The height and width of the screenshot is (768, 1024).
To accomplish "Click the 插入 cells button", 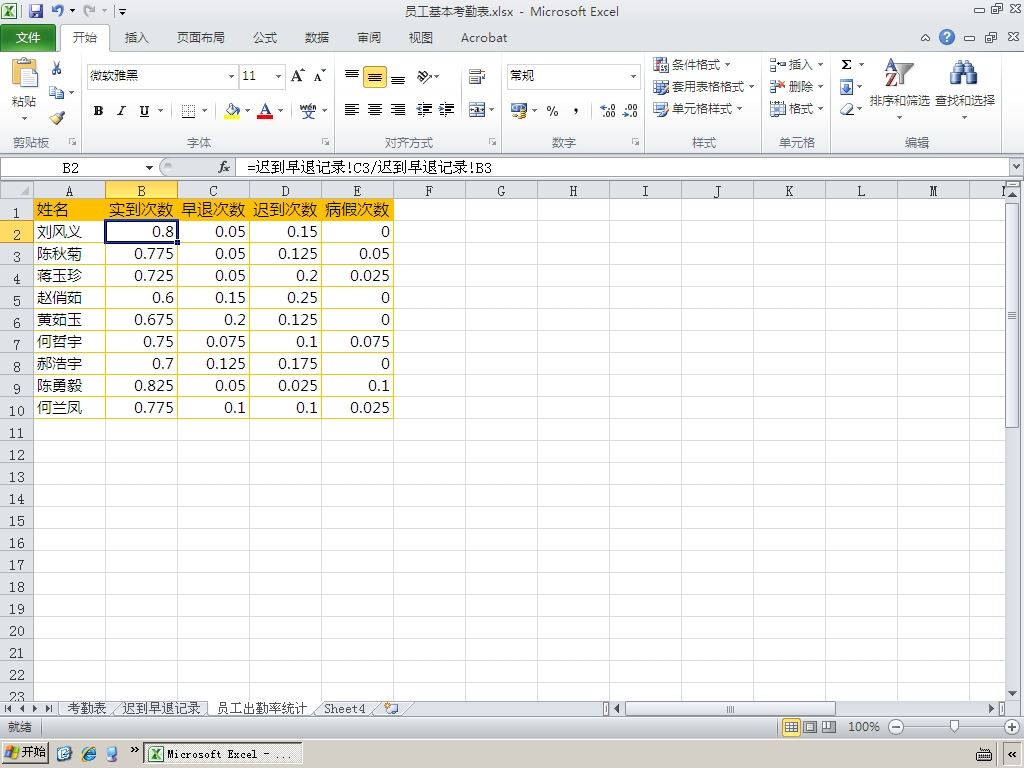I will pyautogui.click(x=795, y=65).
